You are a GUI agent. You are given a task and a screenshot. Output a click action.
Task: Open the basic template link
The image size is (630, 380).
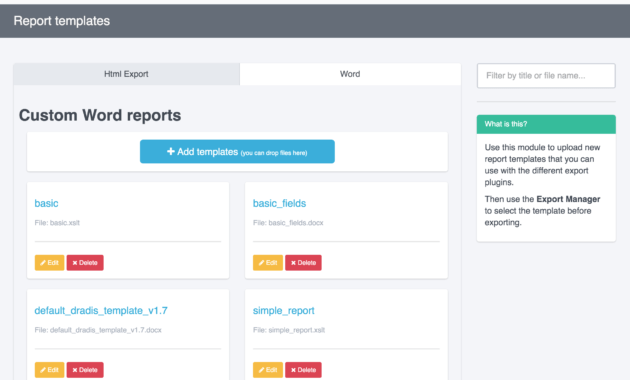pos(46,203)
